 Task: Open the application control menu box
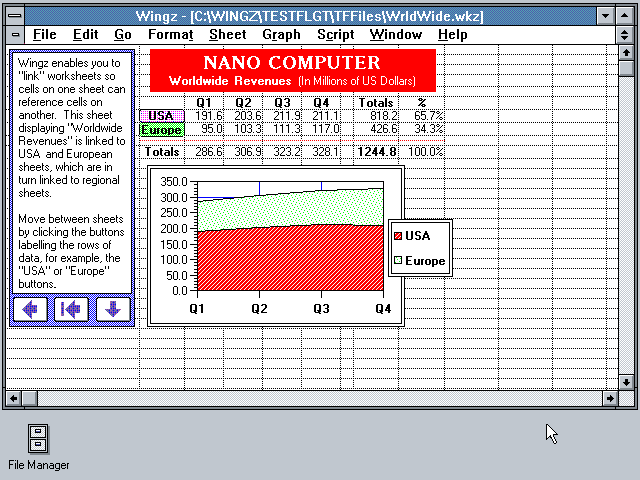tap(15, 16)
